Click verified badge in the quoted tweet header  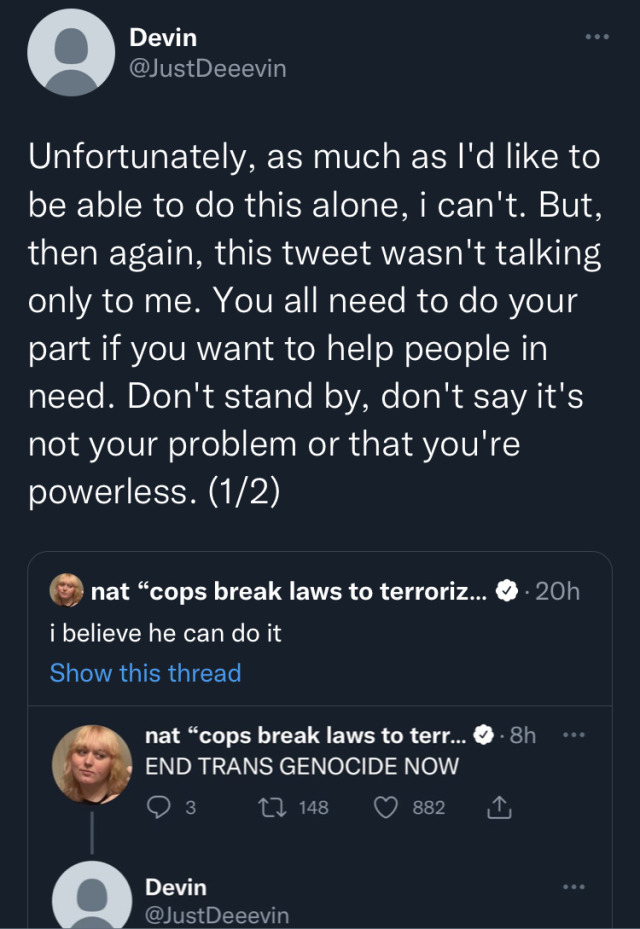click(x=507, y=591)
